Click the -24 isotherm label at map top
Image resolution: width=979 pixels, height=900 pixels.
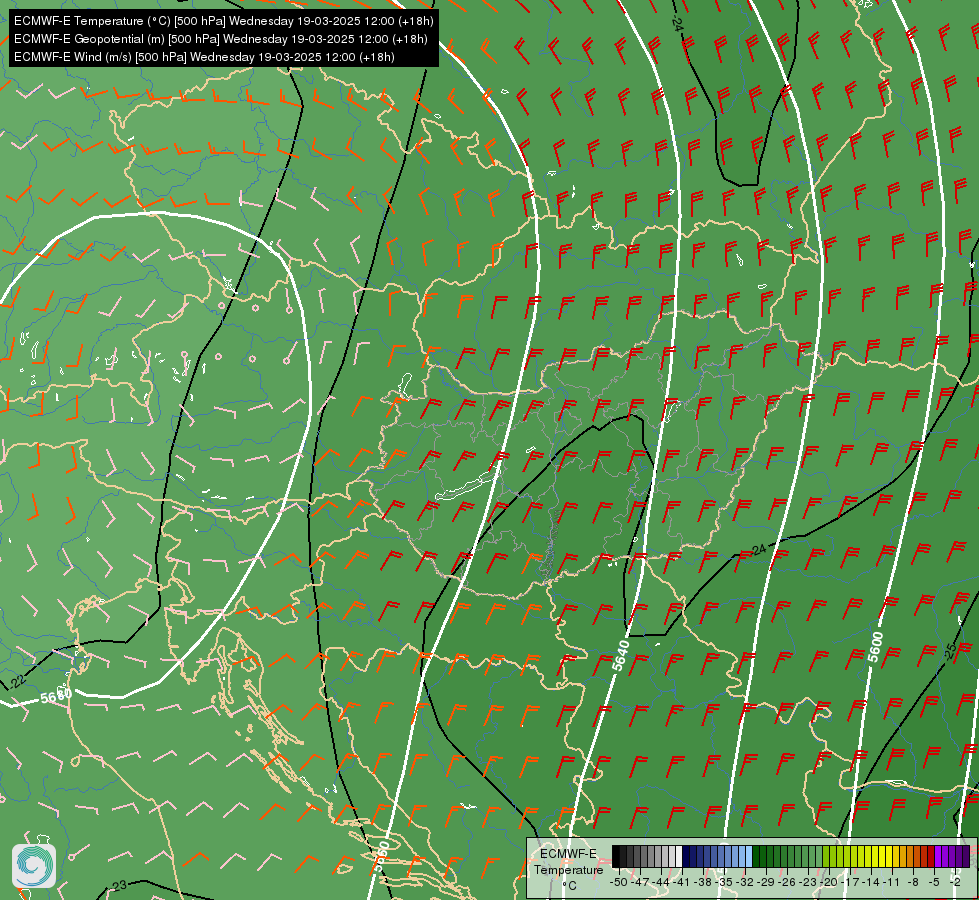[x=677, y=23]
